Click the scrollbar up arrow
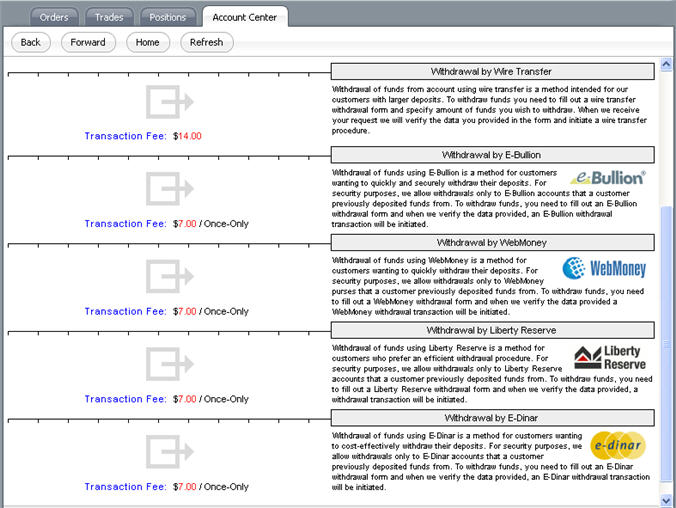This screenshot has height=508, width=676. pos(666,65)
